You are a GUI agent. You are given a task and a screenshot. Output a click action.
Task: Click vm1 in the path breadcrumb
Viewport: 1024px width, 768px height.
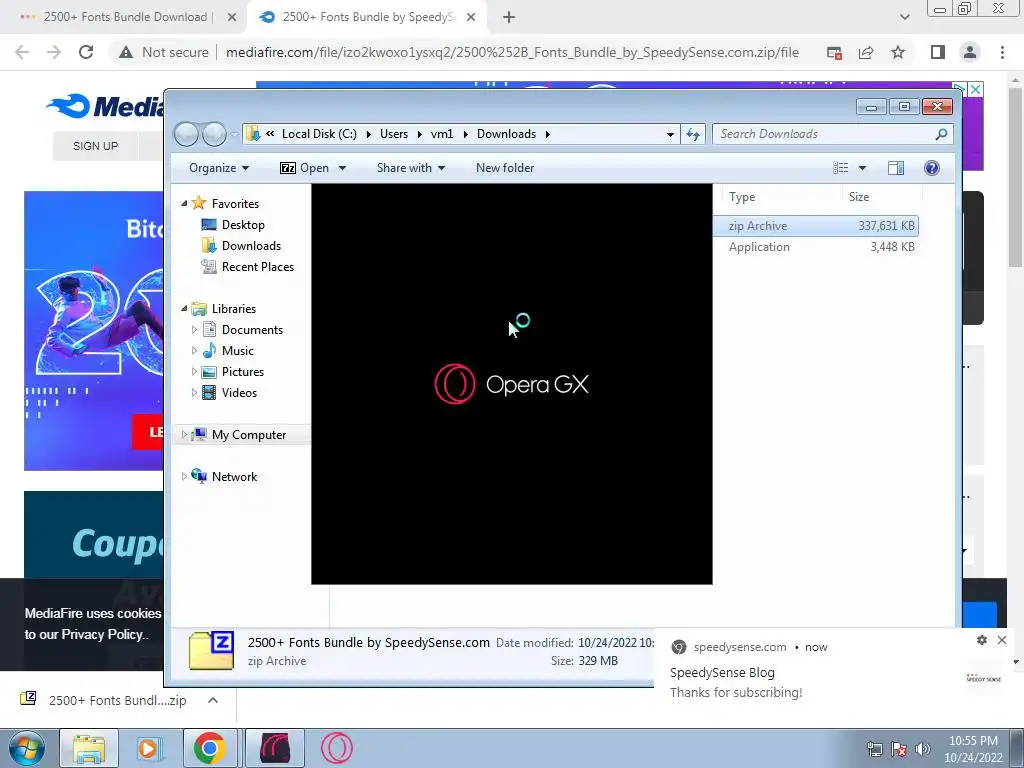click(442, 134)
